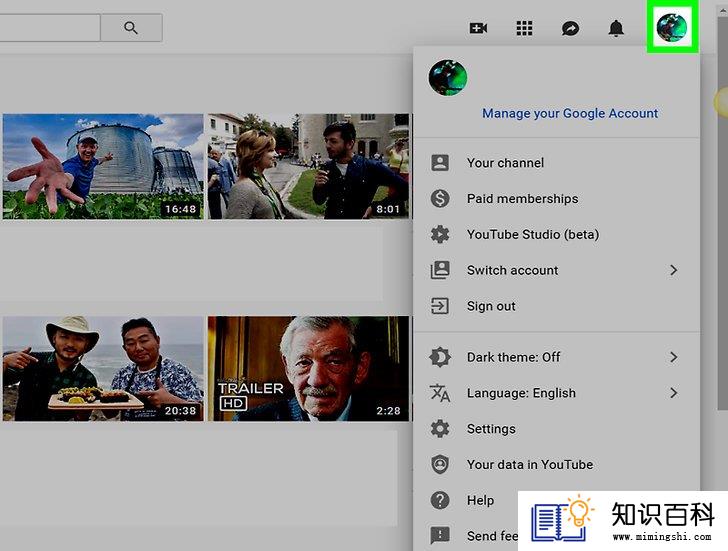
Task: Select Sign out from the menu
Action: click(x=556, y=306)
